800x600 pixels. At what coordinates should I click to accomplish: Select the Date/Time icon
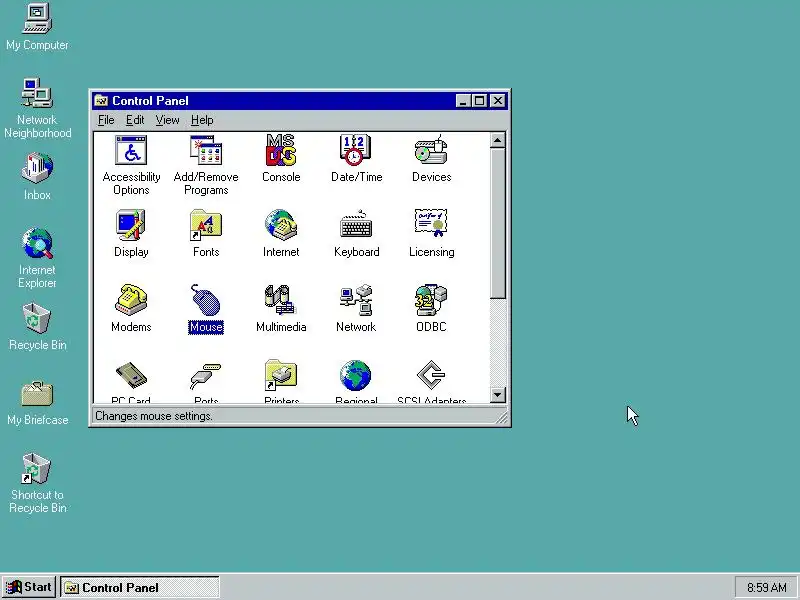click(x=356, y=150)
